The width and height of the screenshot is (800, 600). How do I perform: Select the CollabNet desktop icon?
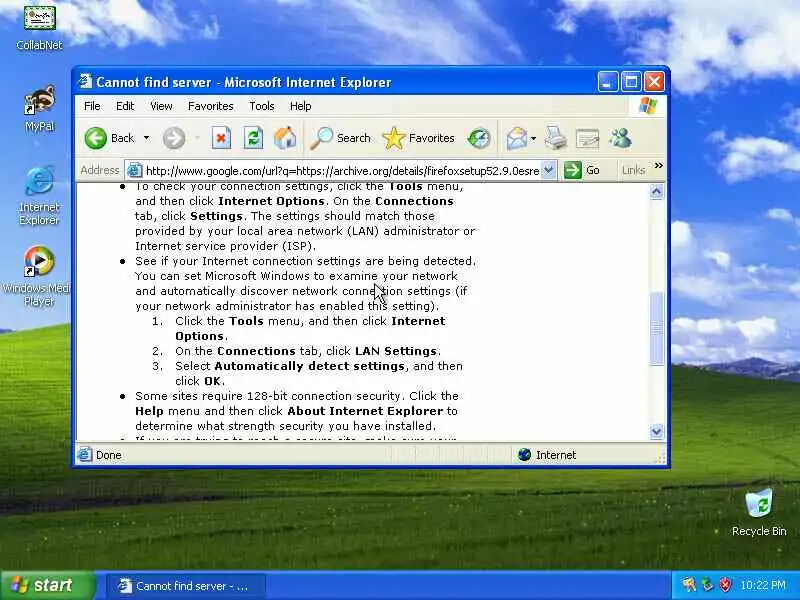pos(39,27)
